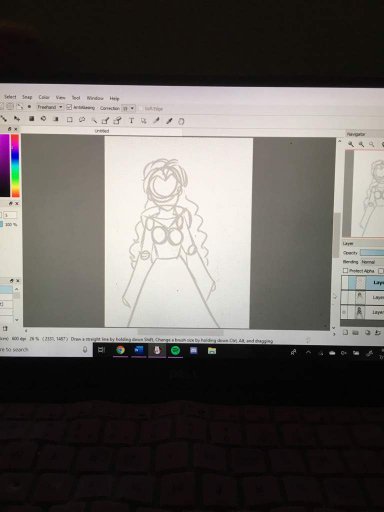Viewport: 384px width, 512px height.
Task: Expand the Correction value dropdown
Action: [x=128, y=108]
